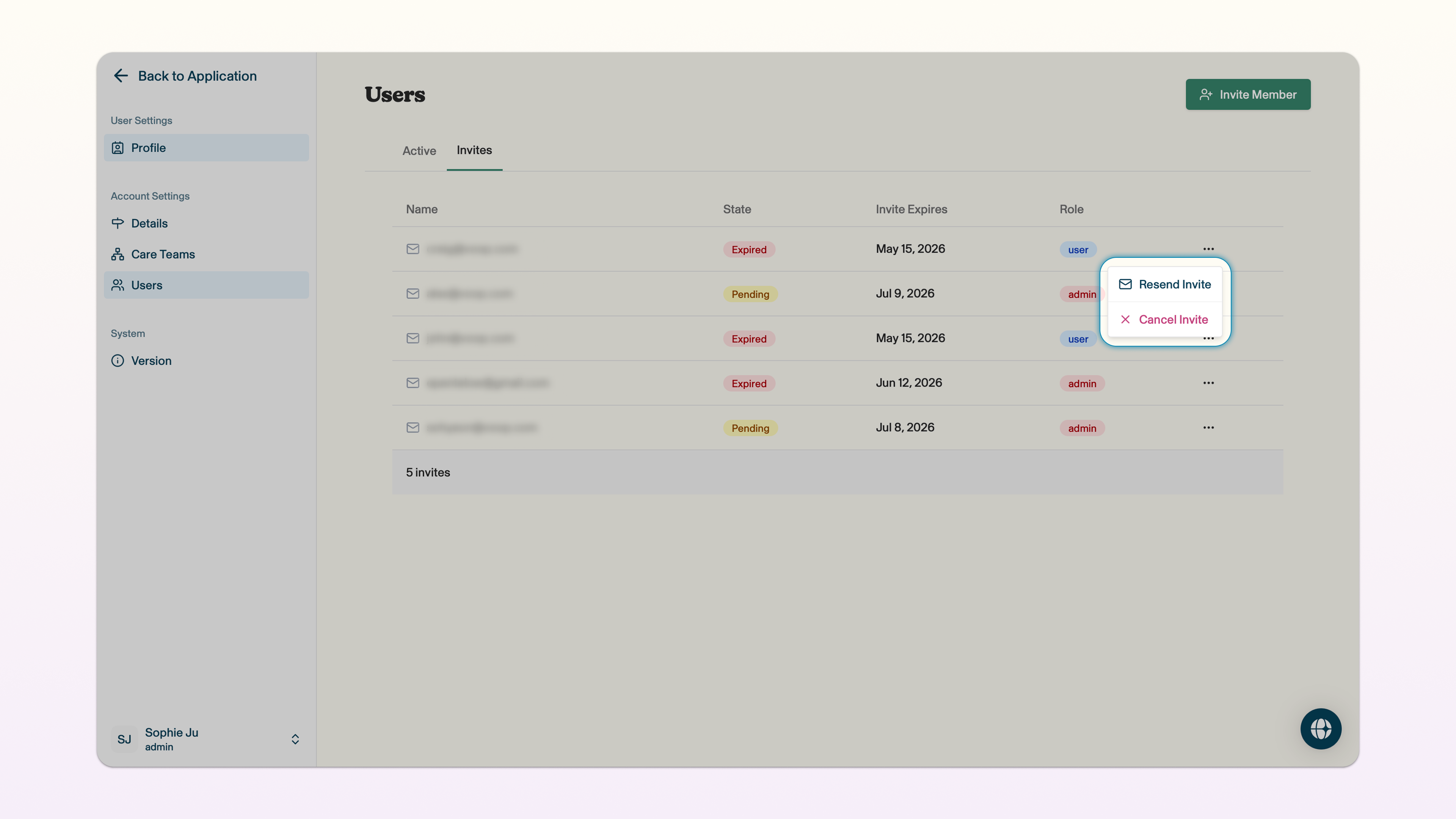Click the Pending badge for Jul 9, 2026

pos(750,294)
